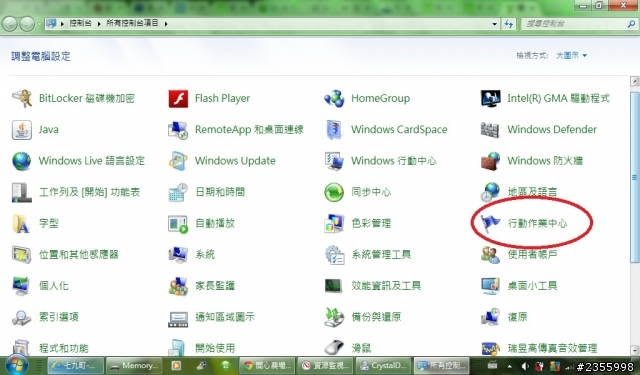Expand the arrow after 控制台 in breadcrumb
The width and height of the screenshot is (640, 375).
pos(99,24)
